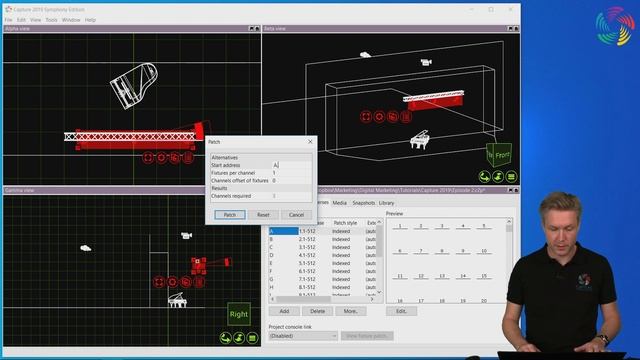The image size is (640, 360).
Task: Switch to the Library tab
Action: click(x=387, y=203)
